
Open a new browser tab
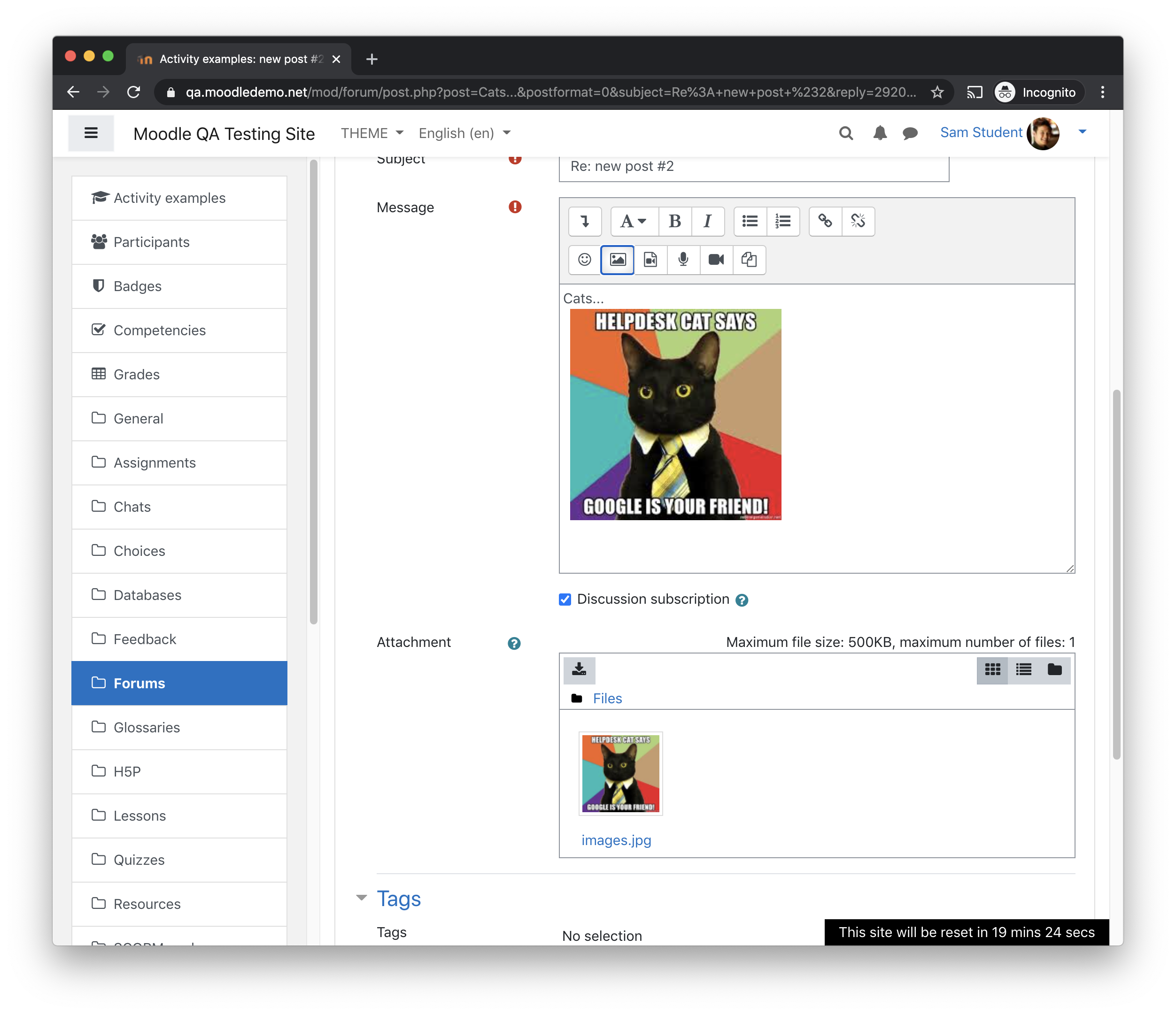click(x=372, y=59)
